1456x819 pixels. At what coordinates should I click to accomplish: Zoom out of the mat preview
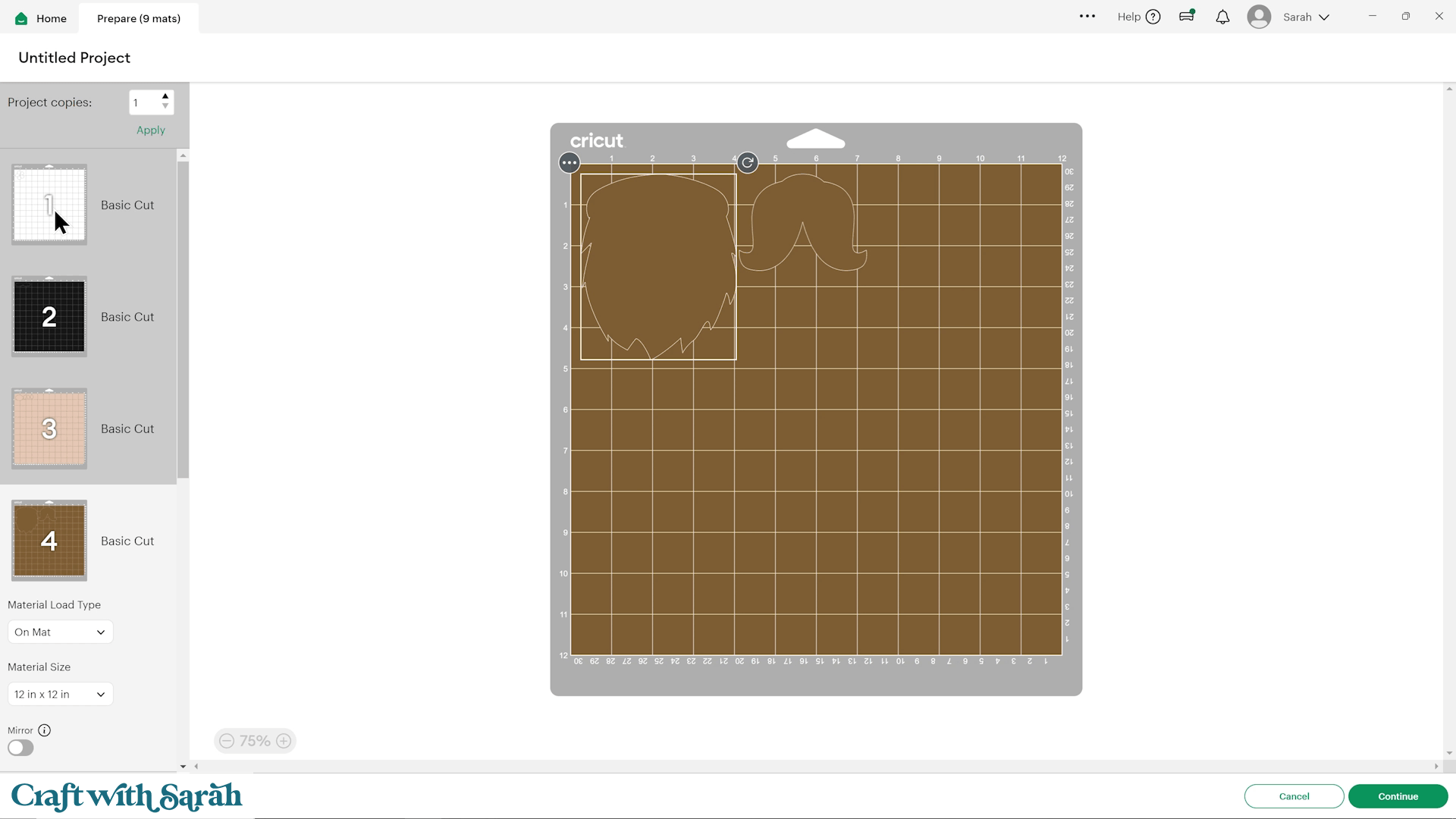pos(227,741)
